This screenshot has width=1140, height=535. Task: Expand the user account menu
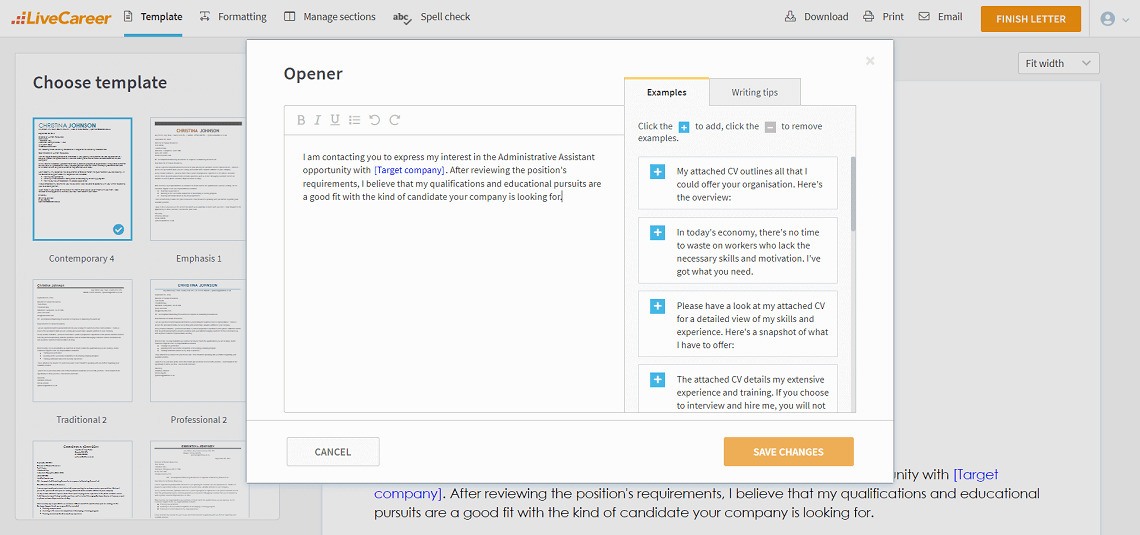pos(1113,18)
